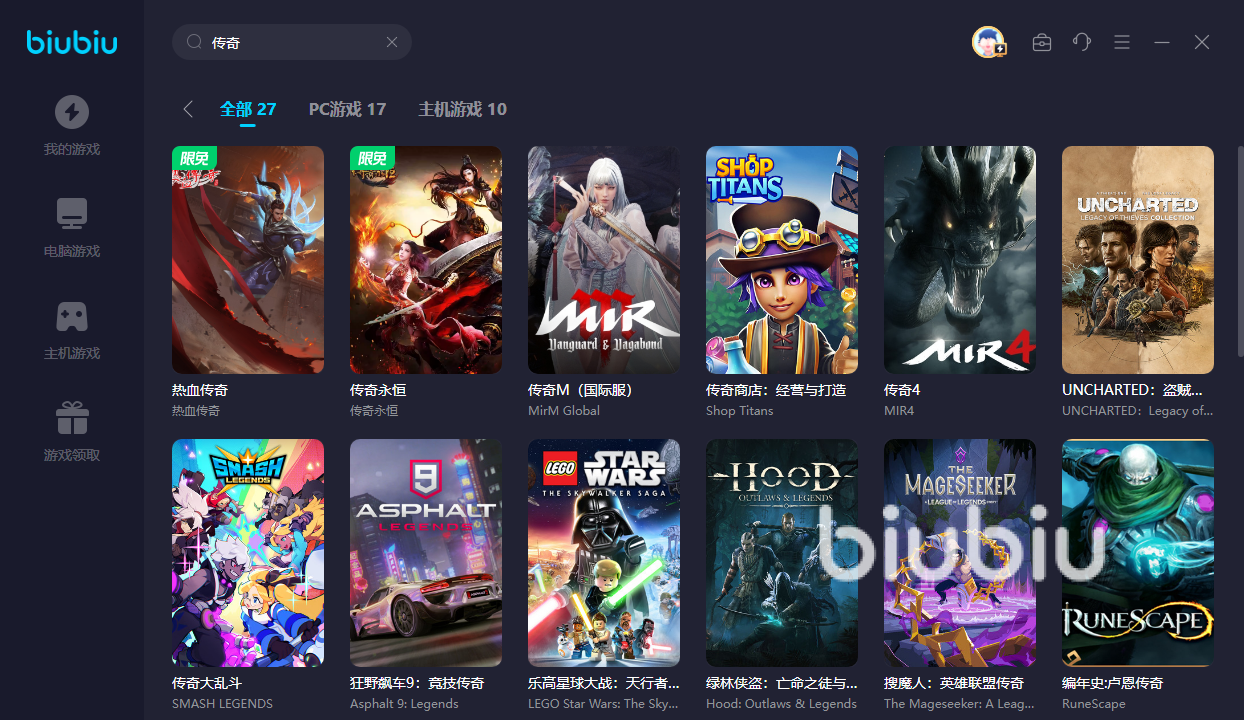Viewport: 1244px width, 720px height.
Task: Clear the search text with the X icon
Action: pos(392,42)
